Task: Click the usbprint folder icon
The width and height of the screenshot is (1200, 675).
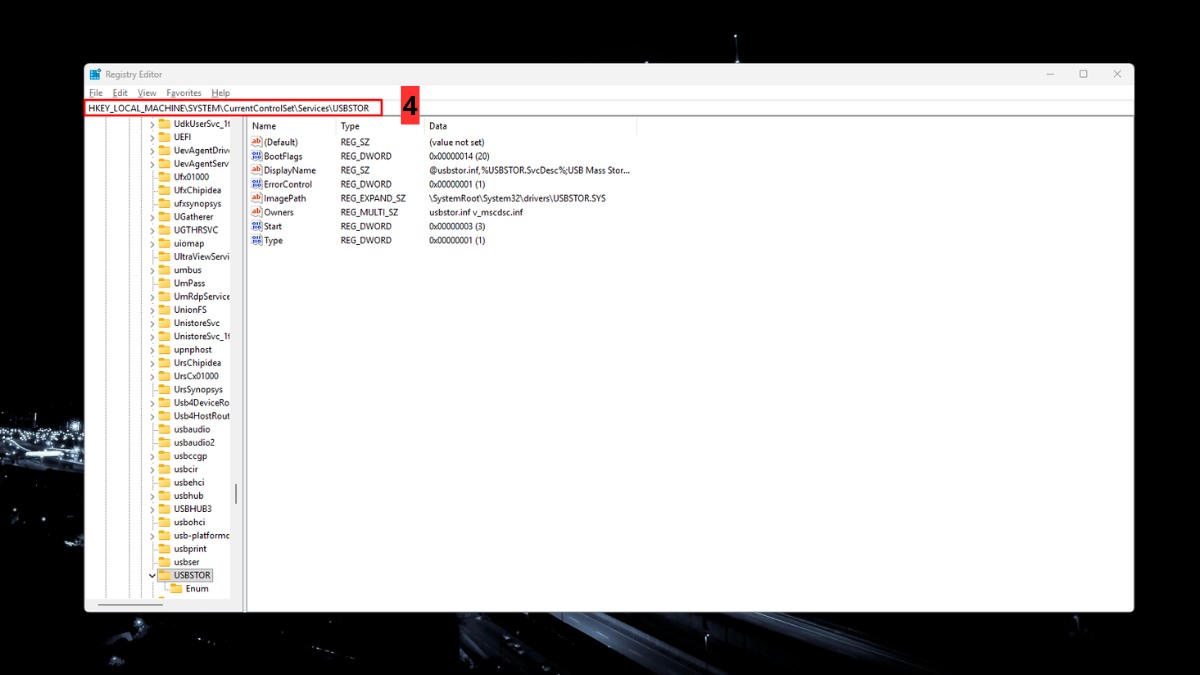Action: 164,549
